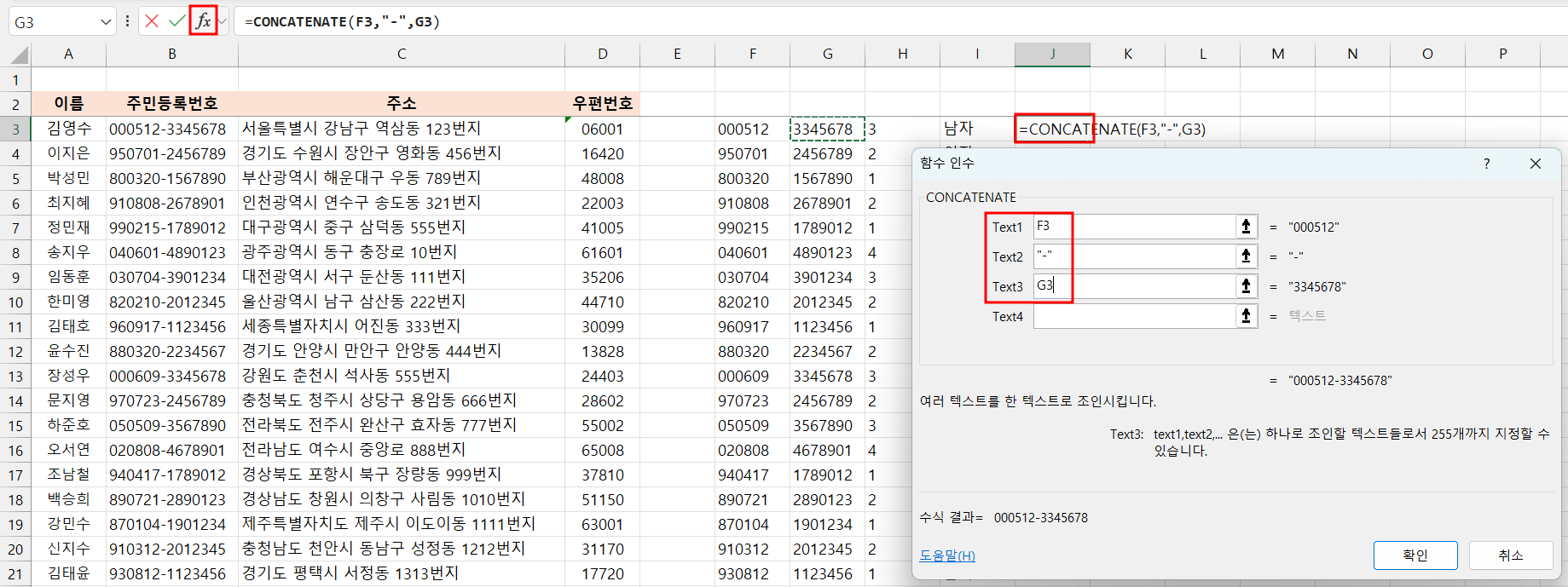Click cell with 040601-4890123
This screenshot has height=587, width=1568.
coord(172,252)
